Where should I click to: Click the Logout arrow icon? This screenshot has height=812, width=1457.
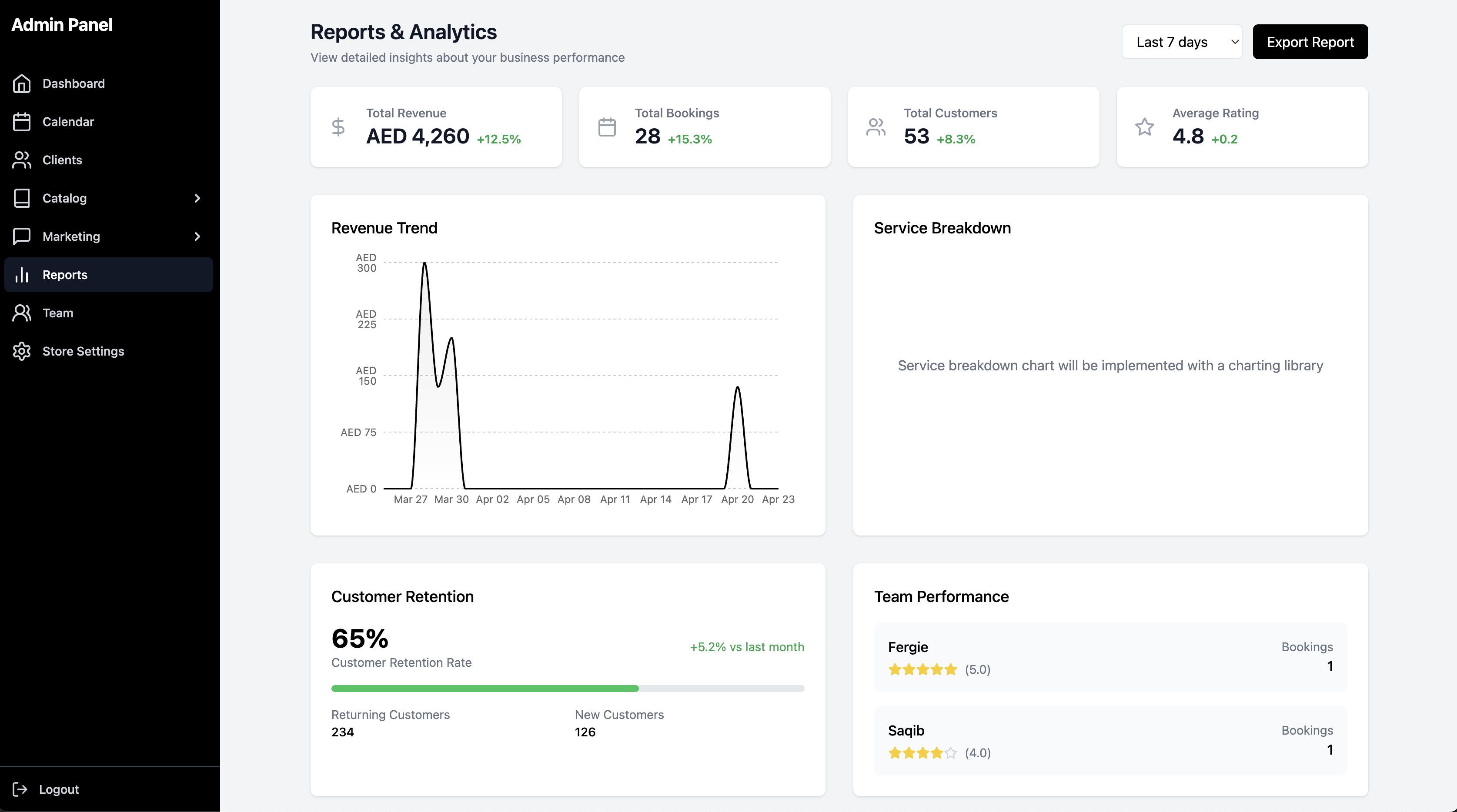pos(20,789)
